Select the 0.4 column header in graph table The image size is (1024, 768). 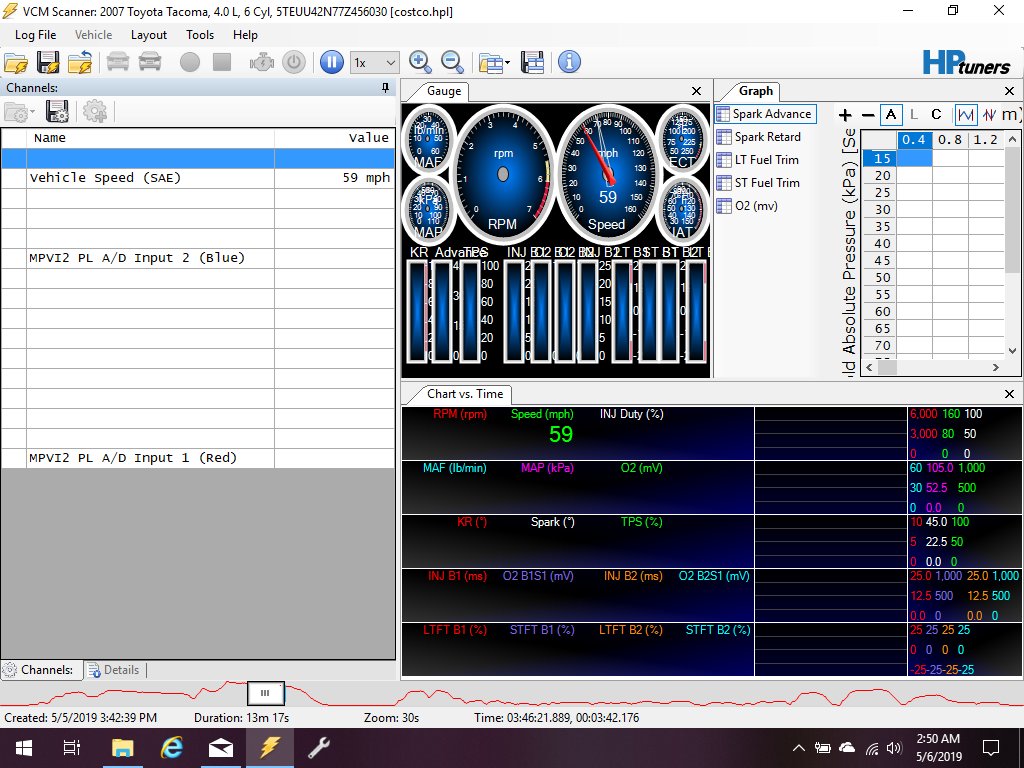point(914,139)
